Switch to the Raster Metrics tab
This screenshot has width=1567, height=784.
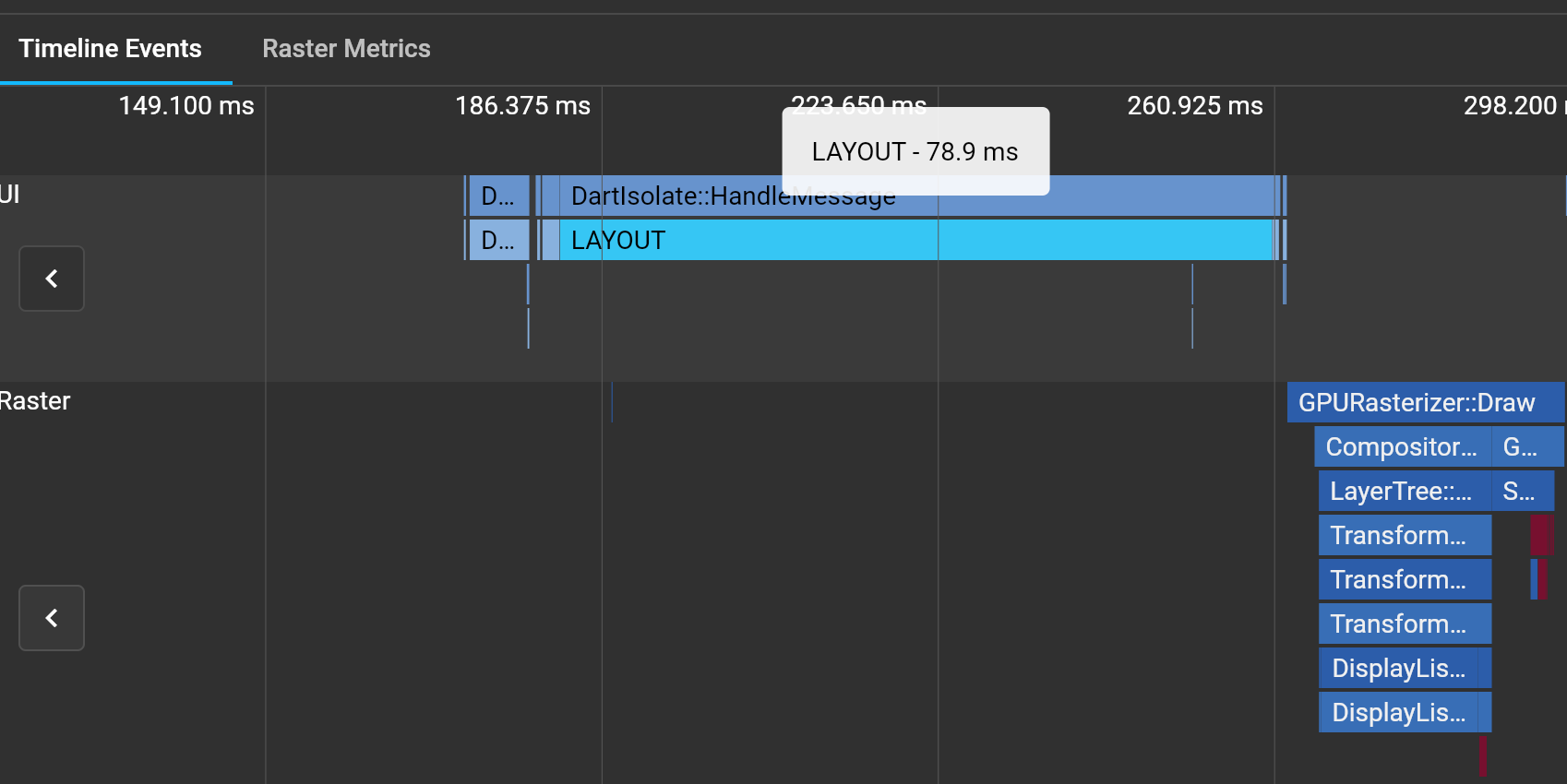coord(346,48)
